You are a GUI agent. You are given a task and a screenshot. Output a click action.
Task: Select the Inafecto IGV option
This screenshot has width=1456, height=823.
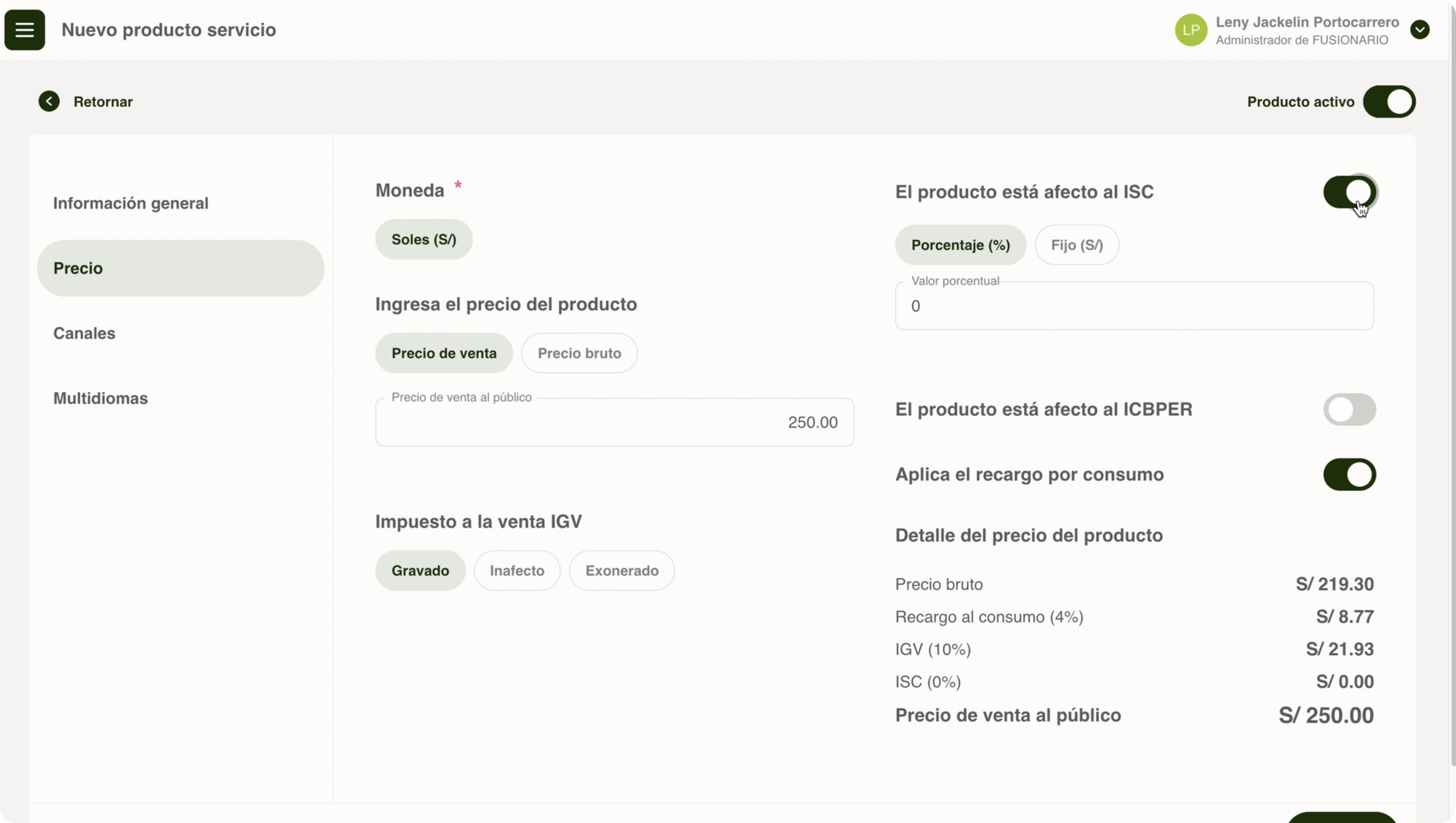pos(517,570)
